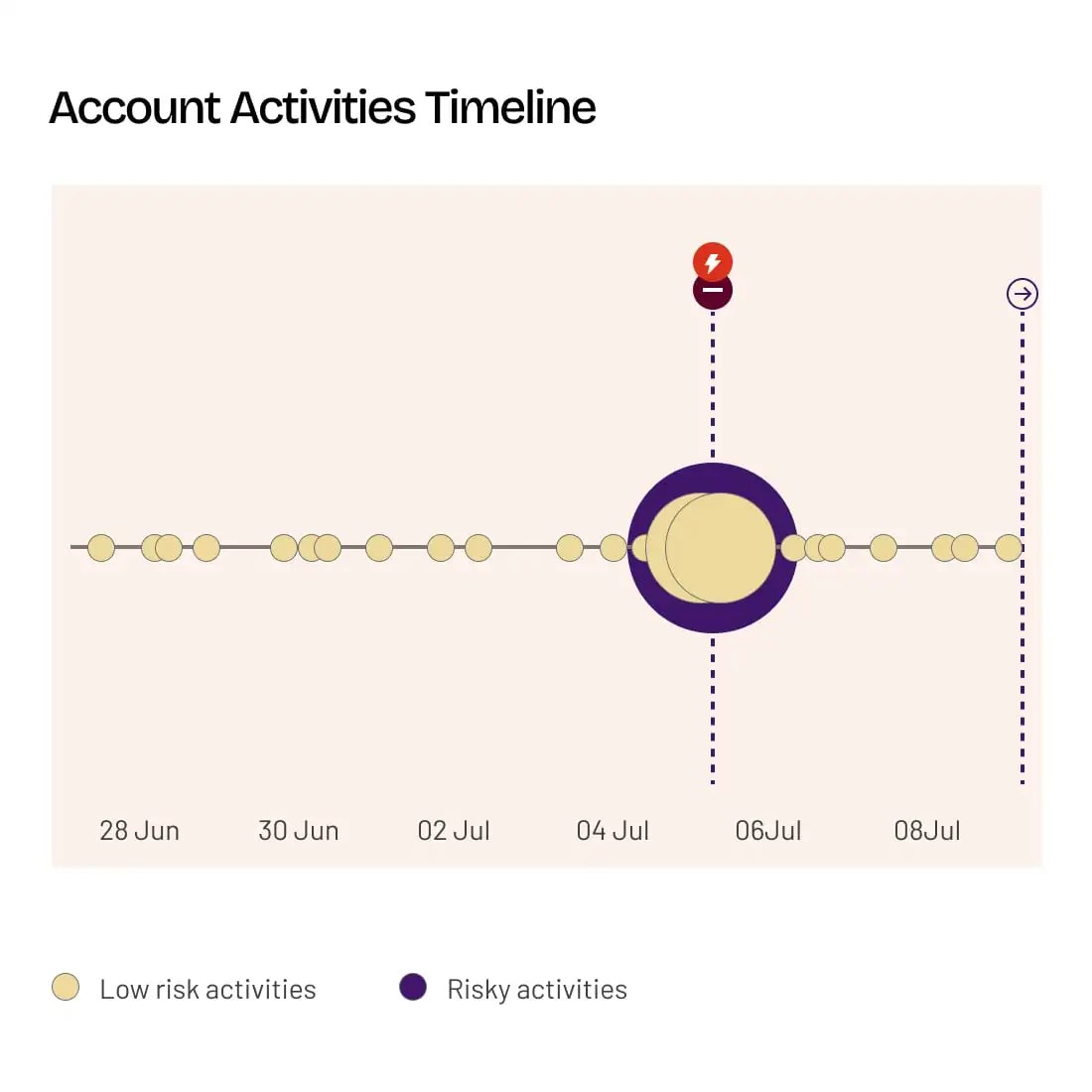1092x1092 pixels.
Task: Select the 04 Jul date label
Action: click(x=613, y=831)
